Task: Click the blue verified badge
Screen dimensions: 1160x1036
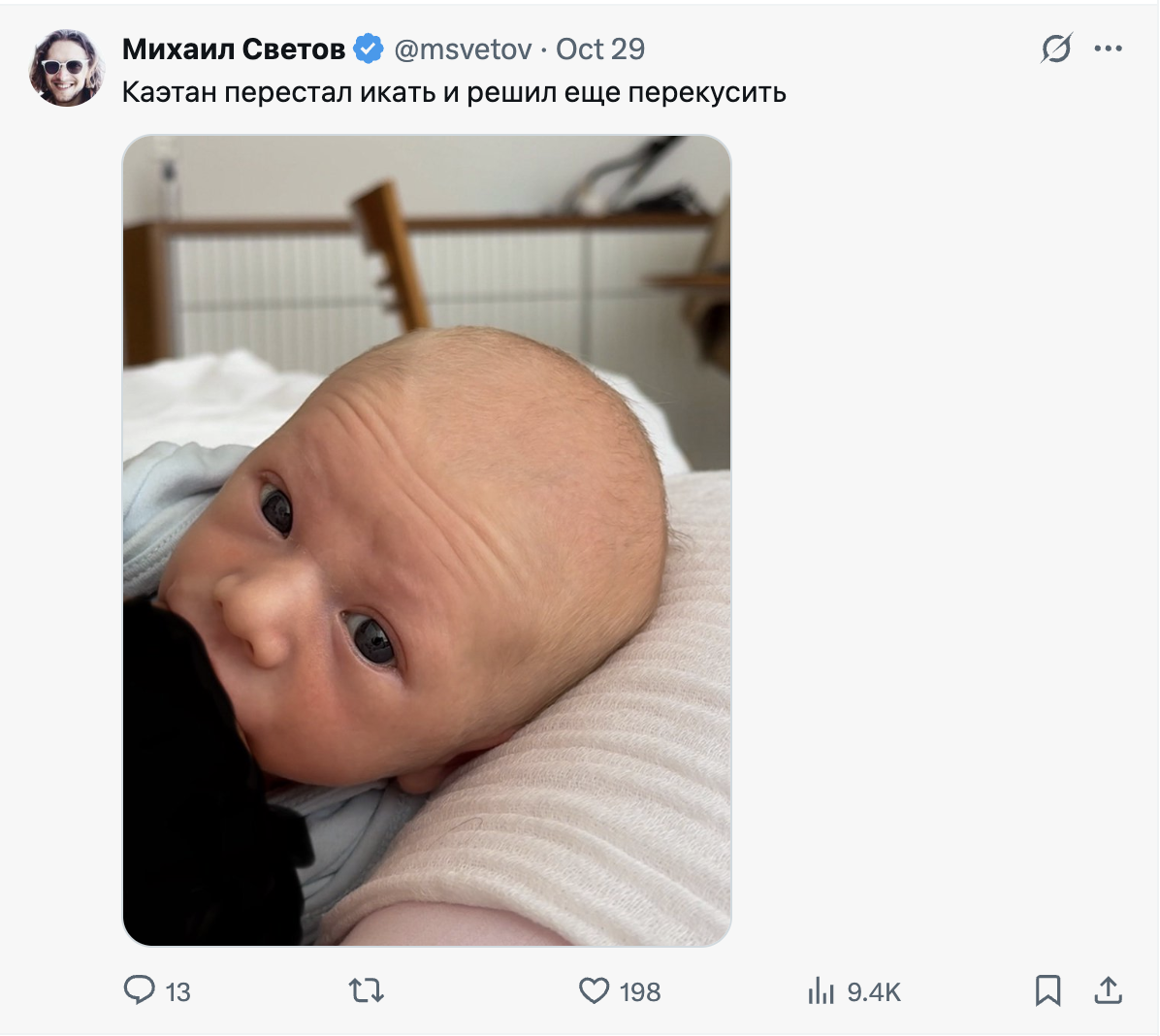Action: 368,49
